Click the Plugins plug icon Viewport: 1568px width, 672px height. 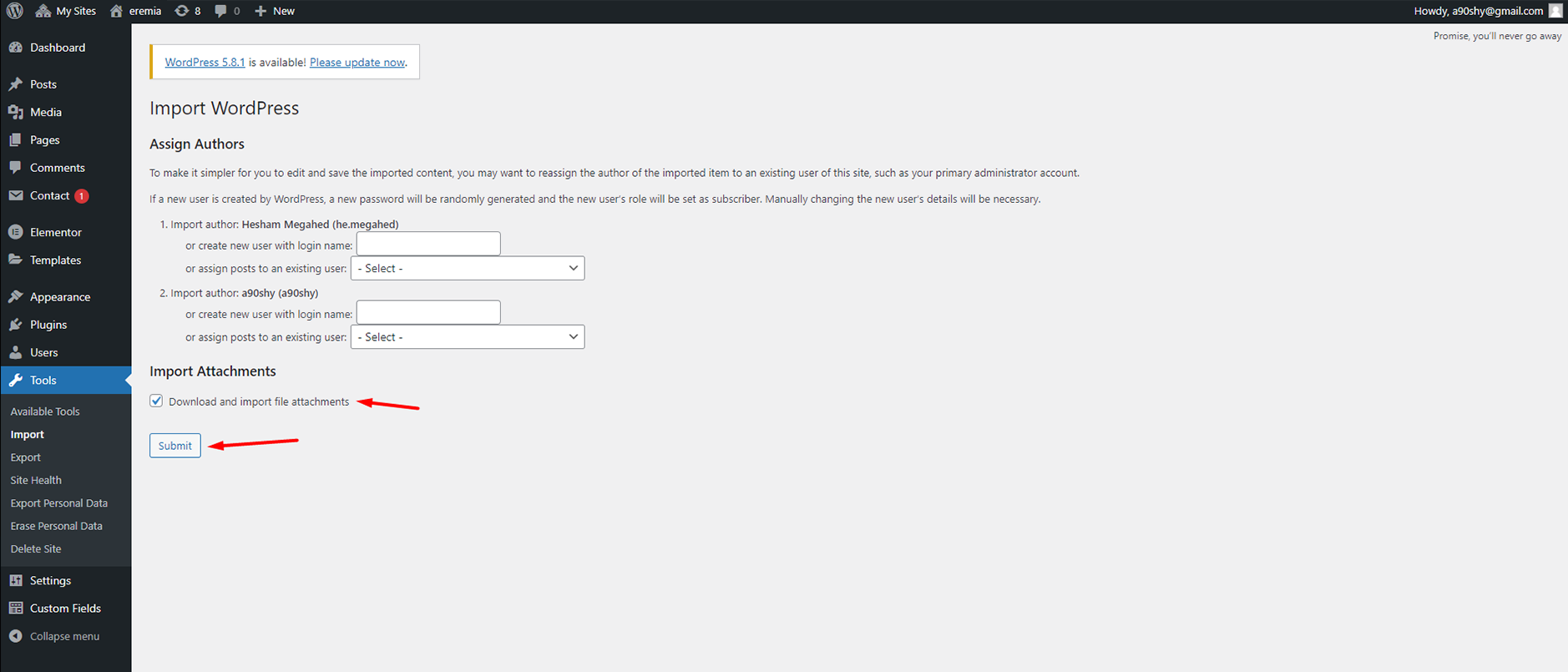(16, 325)
